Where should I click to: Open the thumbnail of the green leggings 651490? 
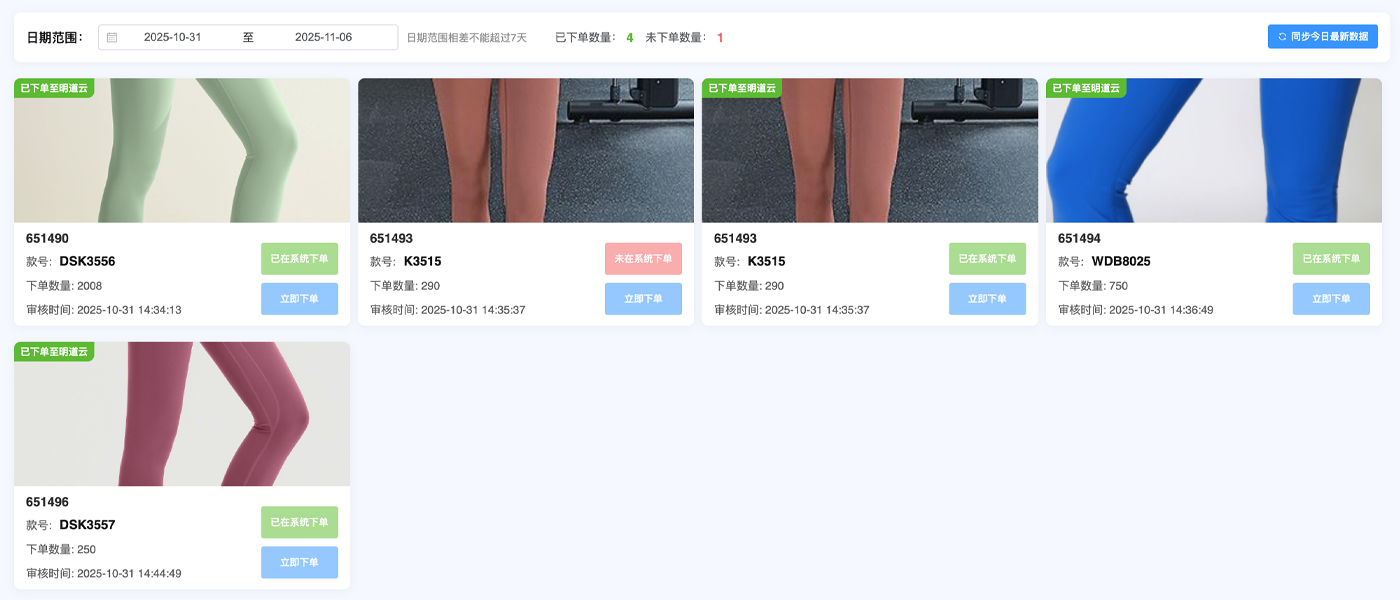[x=181, y=150]
